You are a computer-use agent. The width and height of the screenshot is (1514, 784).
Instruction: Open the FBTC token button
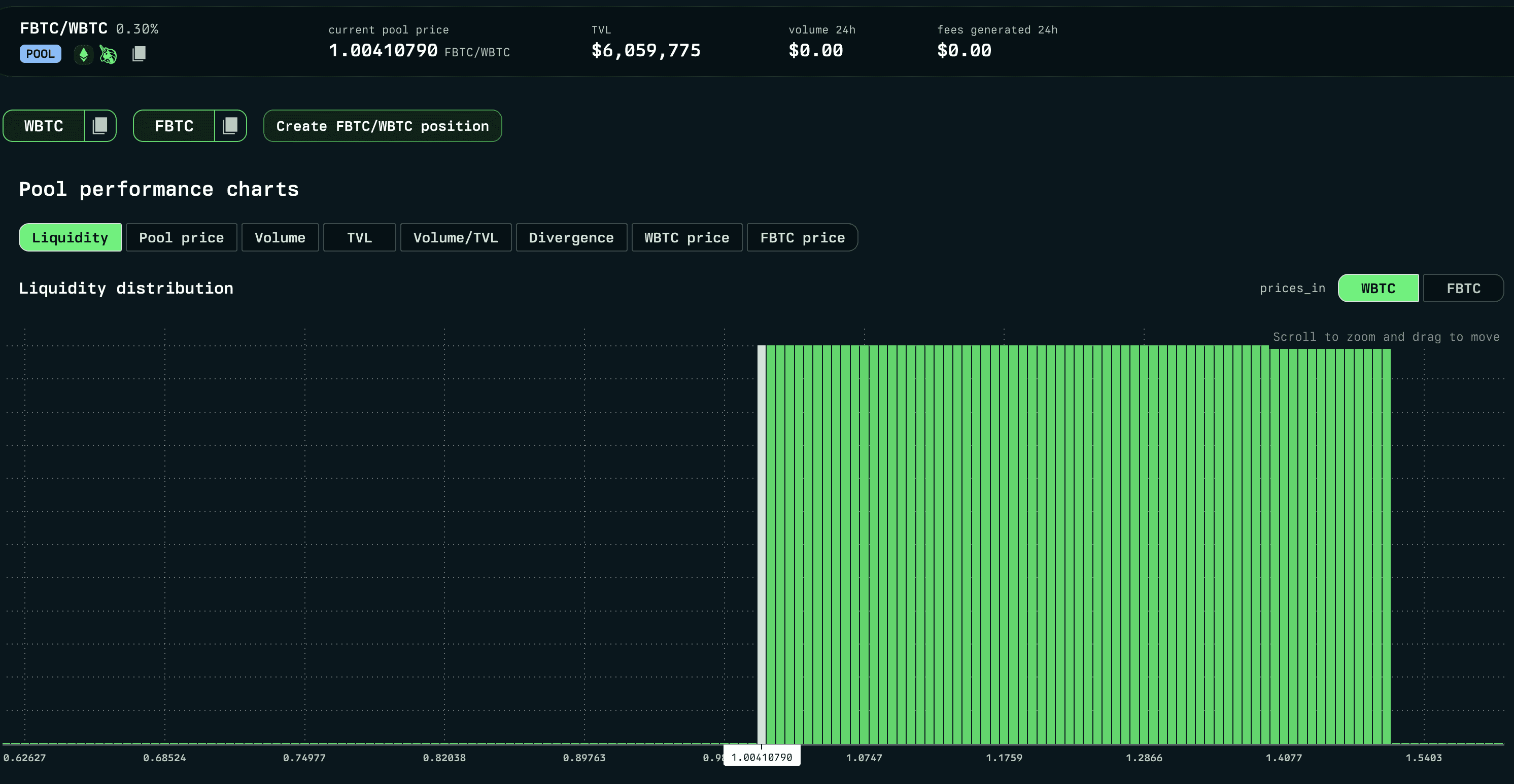(174, 126)
